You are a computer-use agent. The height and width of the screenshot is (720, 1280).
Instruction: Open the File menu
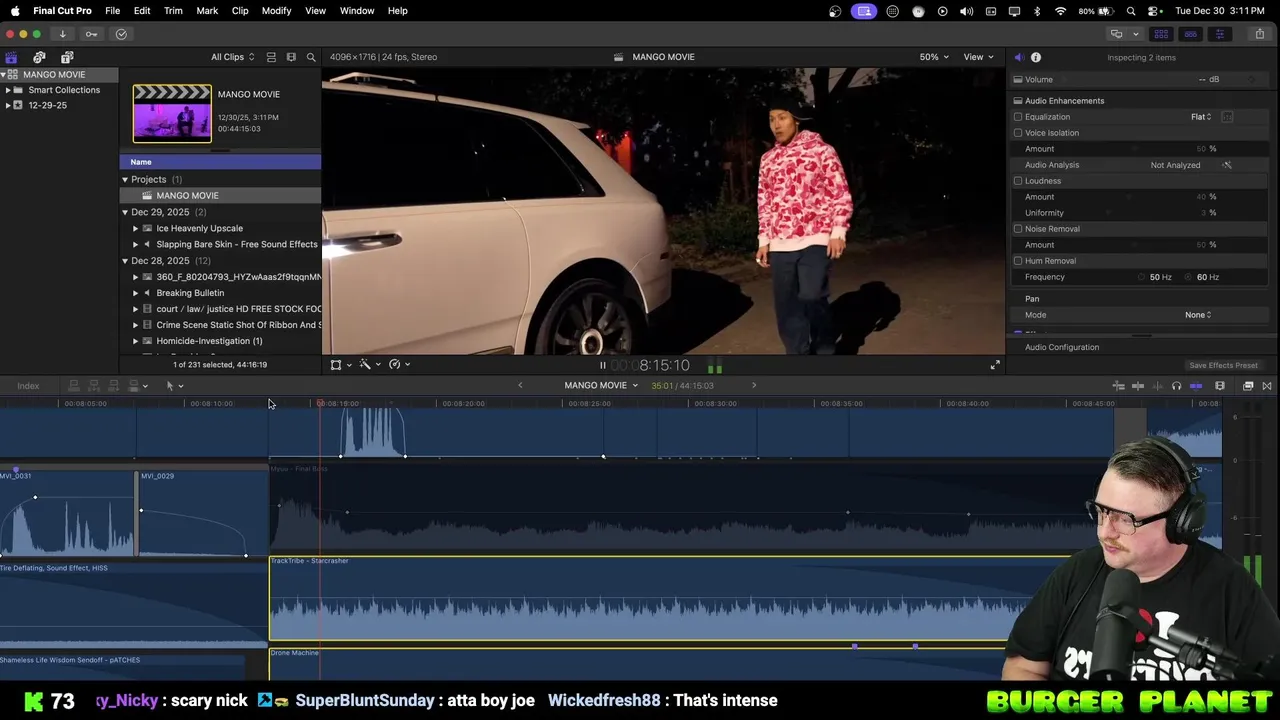113,10
